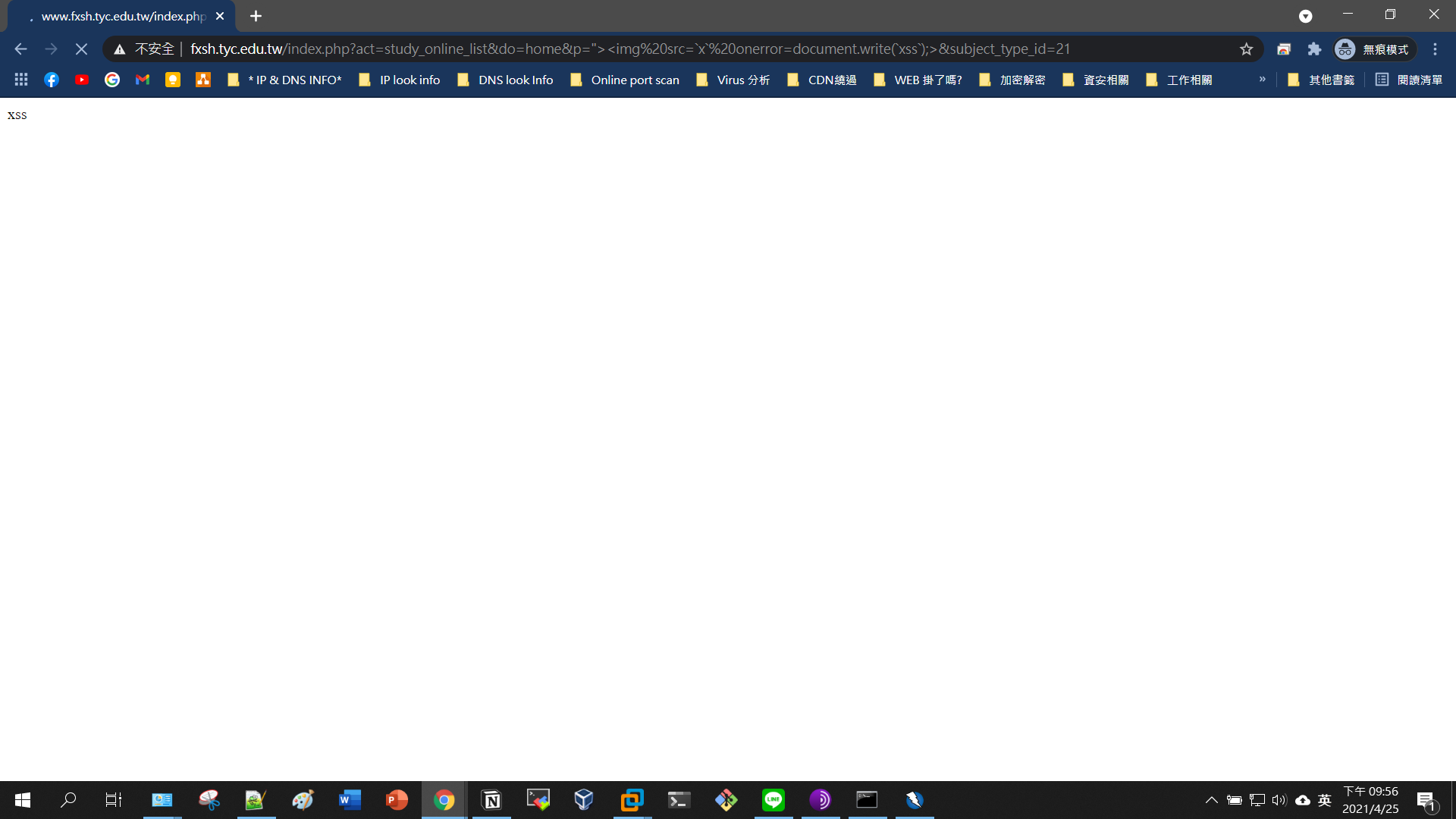1456x819 pixels.
Task: Open the tab search dropdown arrow
Action: click(x=1305, y=16)
